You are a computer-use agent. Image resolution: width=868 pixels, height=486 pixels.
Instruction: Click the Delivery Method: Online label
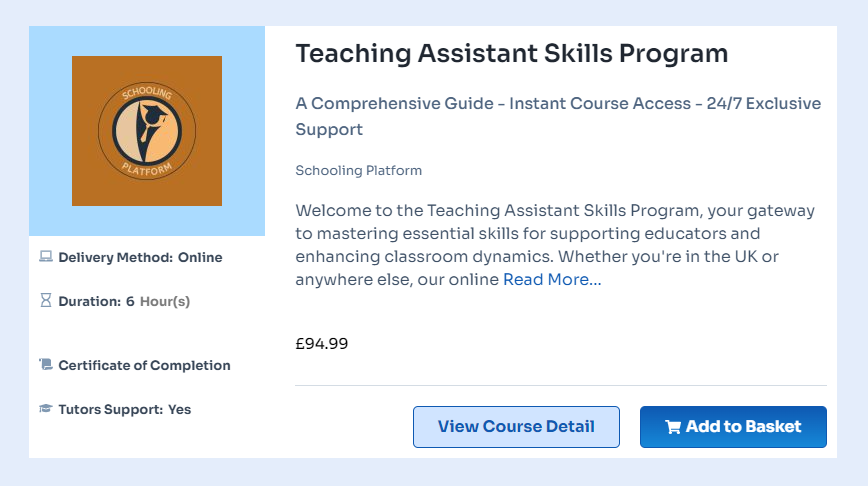tap(140, 257)
